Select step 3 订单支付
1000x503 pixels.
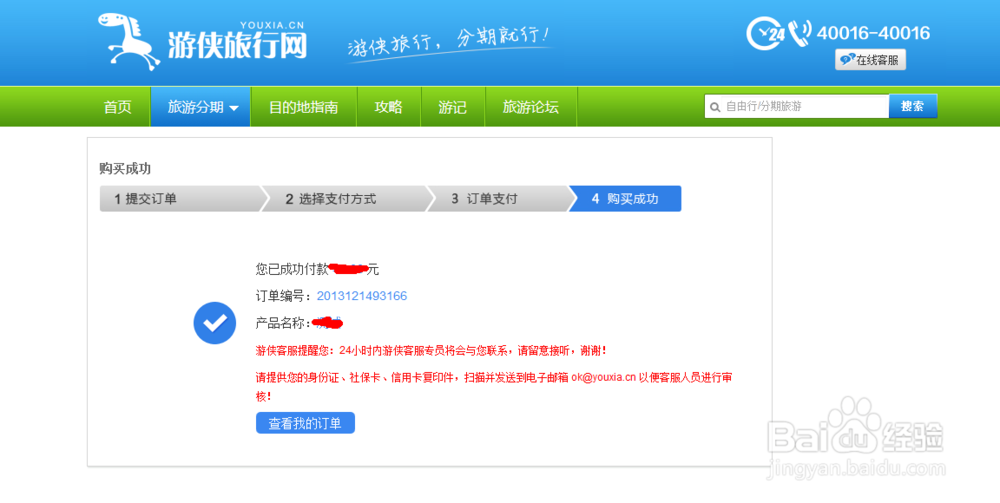pos(497,199)
